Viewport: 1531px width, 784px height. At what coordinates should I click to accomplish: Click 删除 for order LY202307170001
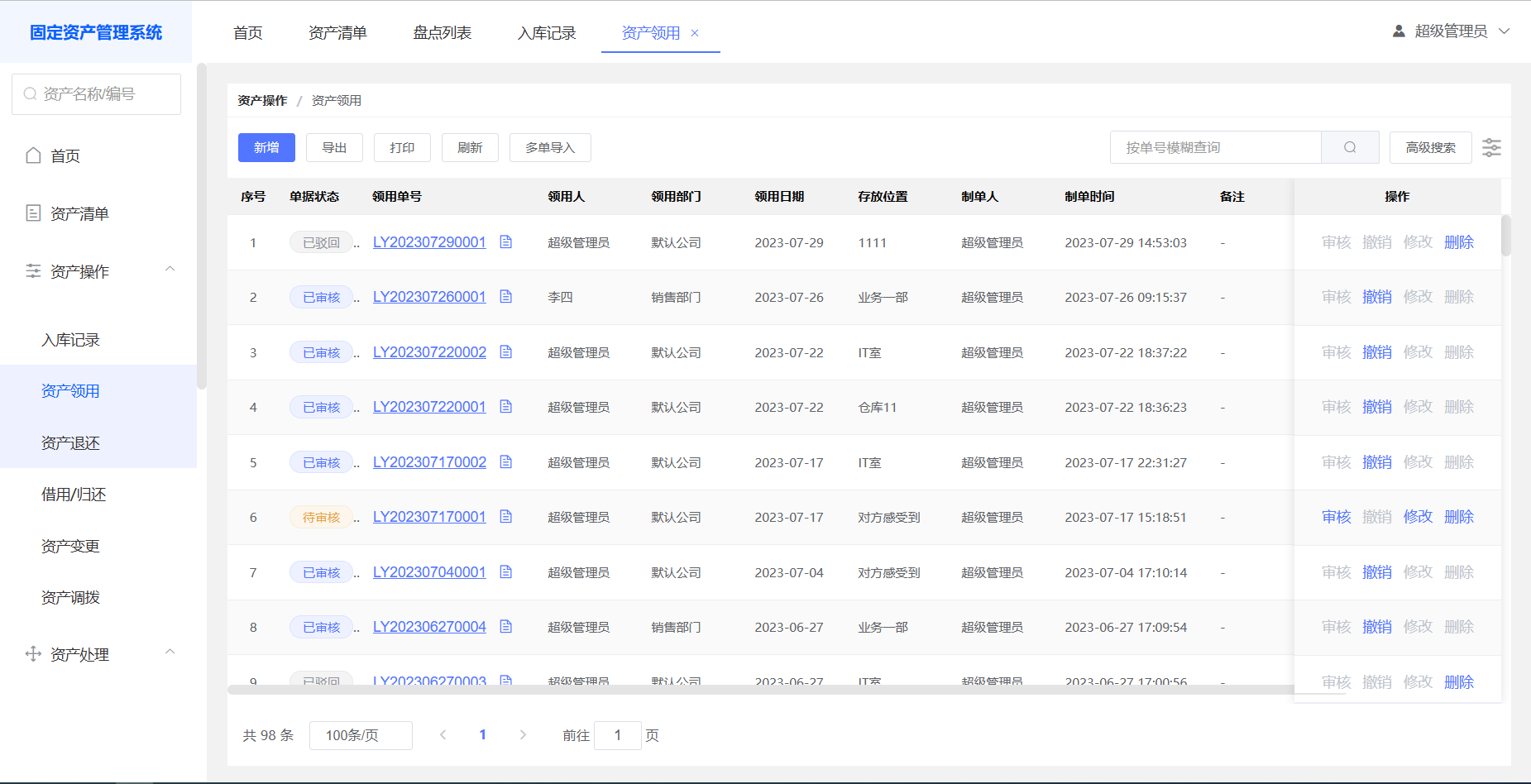tap(1459, 517)
